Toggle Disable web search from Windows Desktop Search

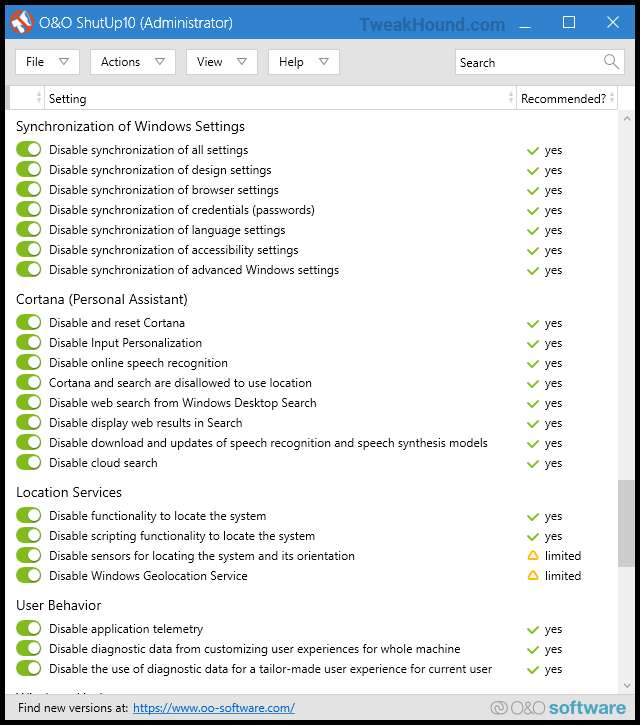[x=29, y=402]
